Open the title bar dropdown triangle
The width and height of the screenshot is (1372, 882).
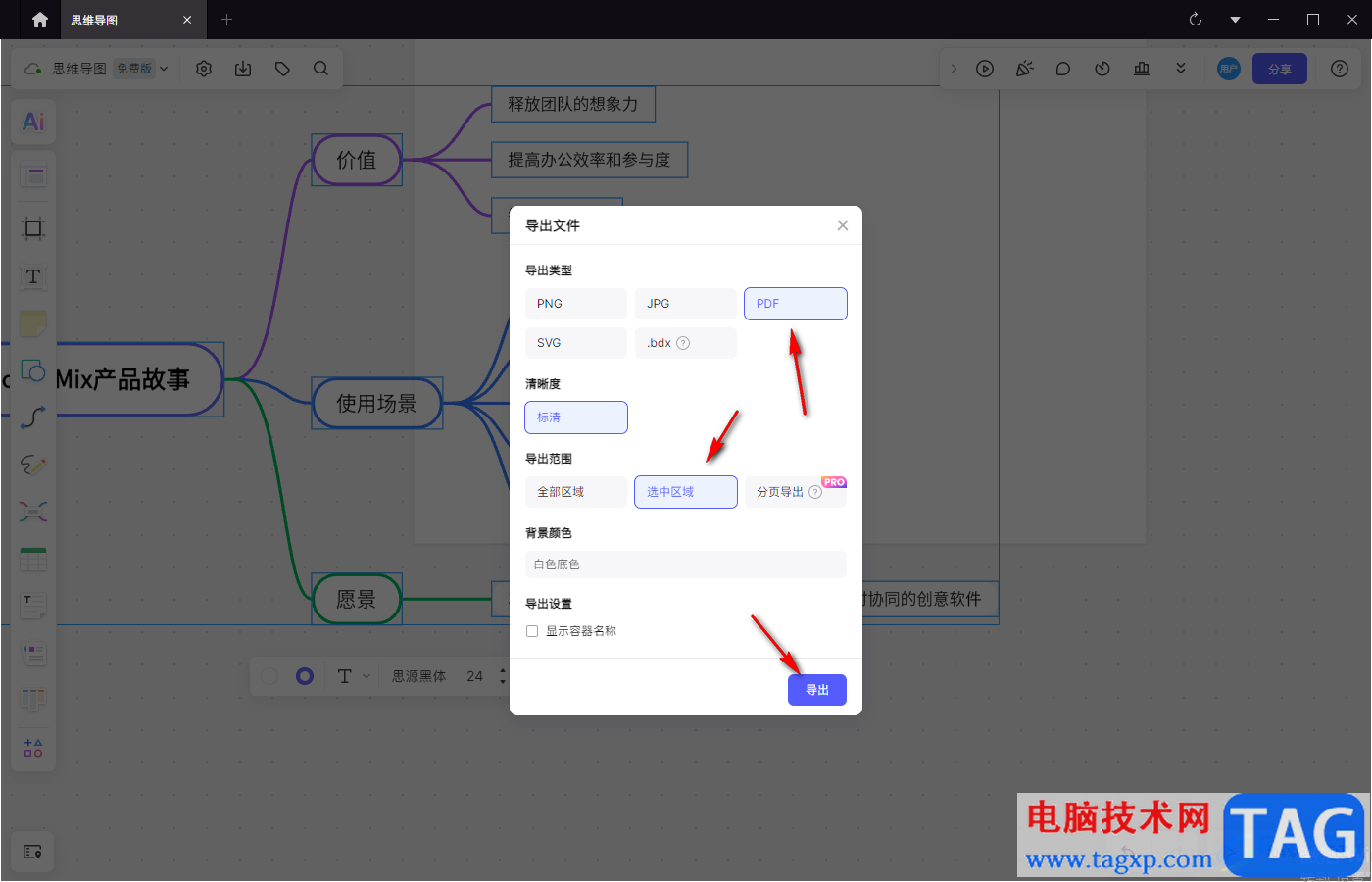tap(1235, 20)
